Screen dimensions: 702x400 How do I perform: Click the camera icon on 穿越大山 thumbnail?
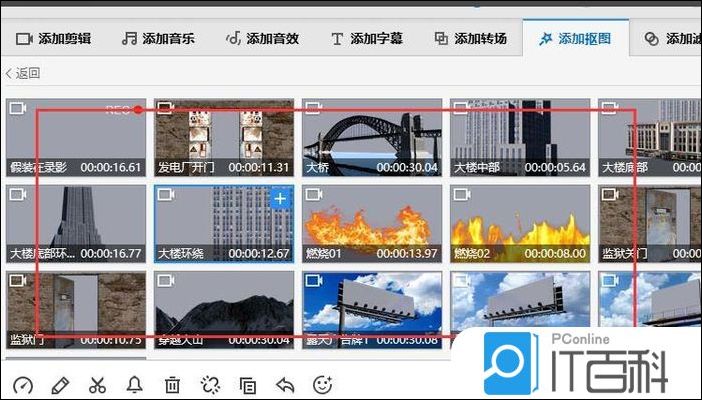click(x=166, y=281)
